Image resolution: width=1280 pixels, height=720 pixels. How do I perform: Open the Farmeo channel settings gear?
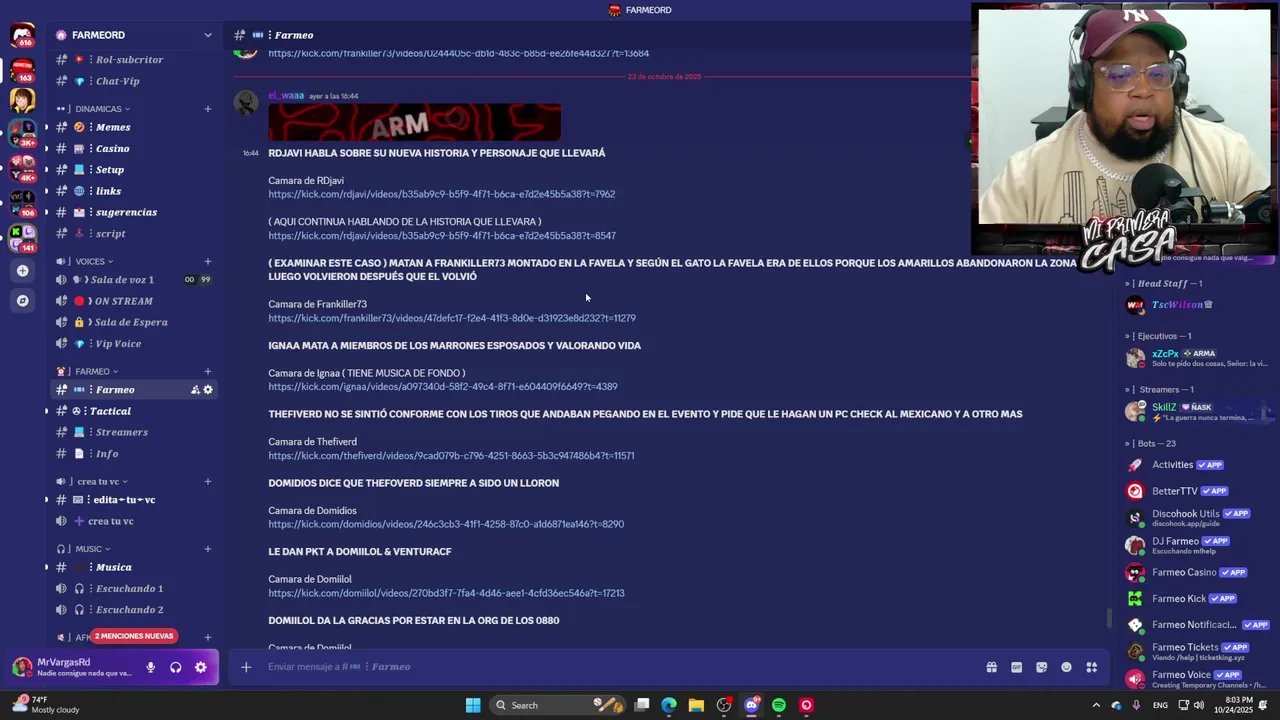pos(208,390)
